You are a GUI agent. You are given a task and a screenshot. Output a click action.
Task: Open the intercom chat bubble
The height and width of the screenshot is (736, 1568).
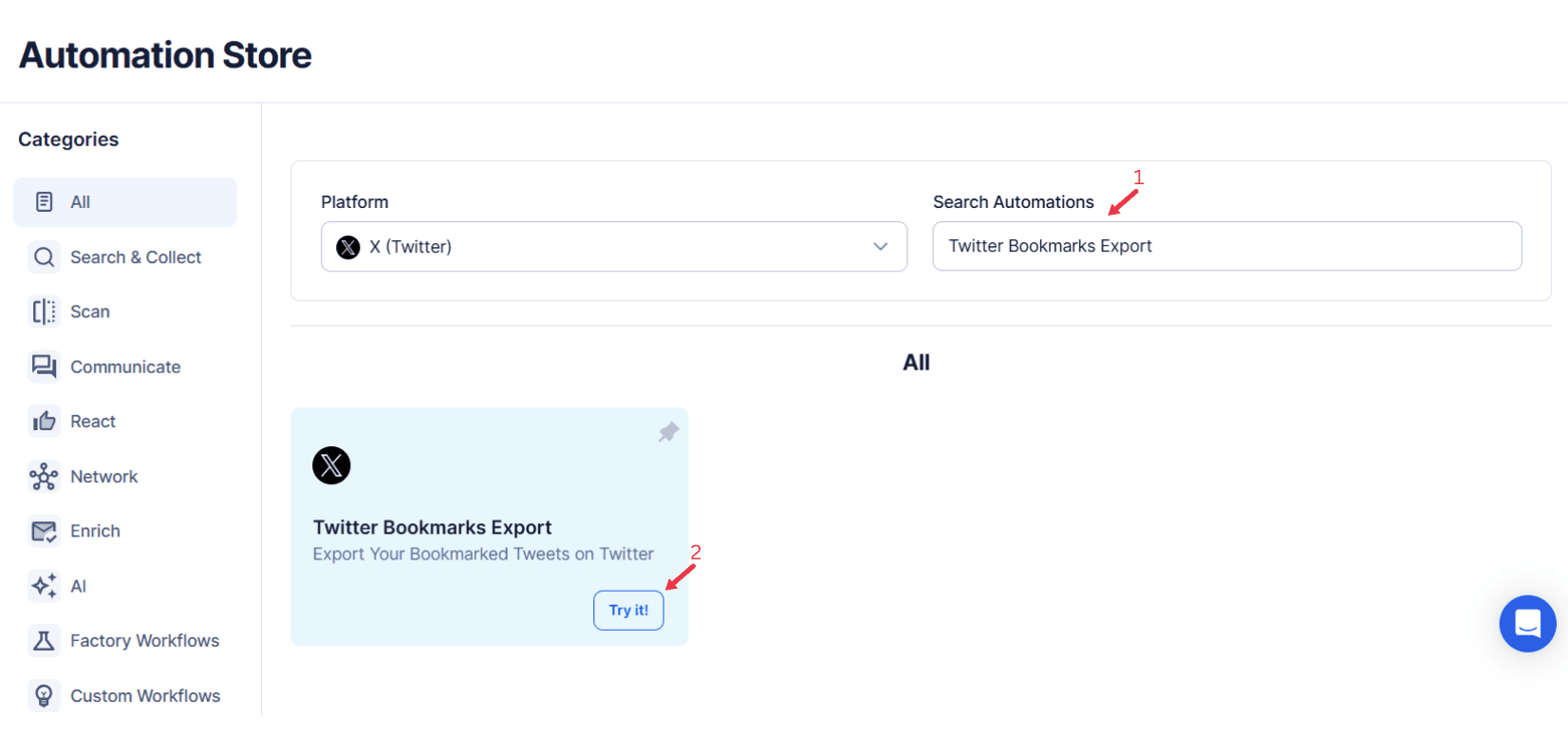tap(1527, 624)
